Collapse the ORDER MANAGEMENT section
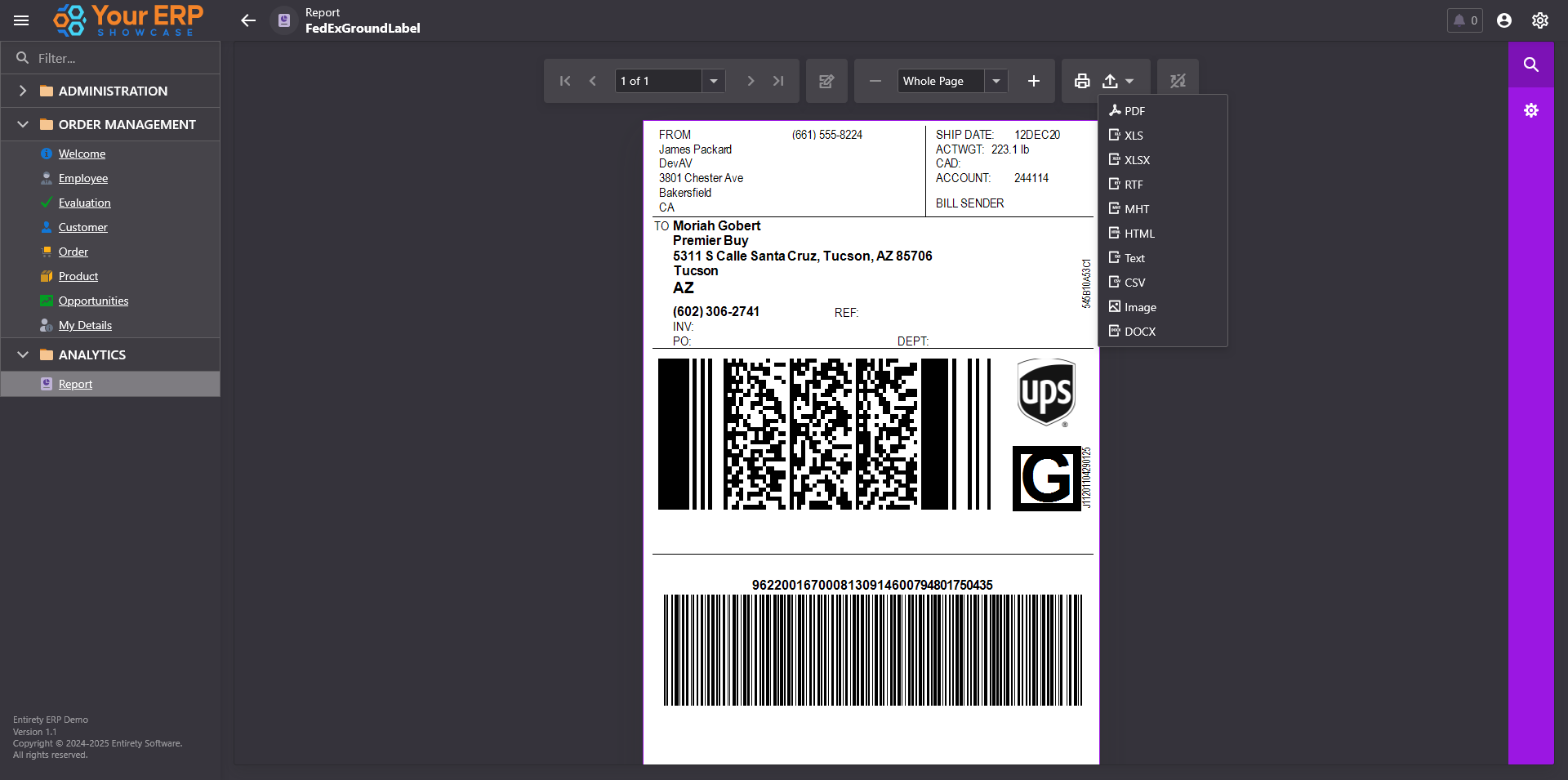The image size is (1568, 780). [23, 124]
